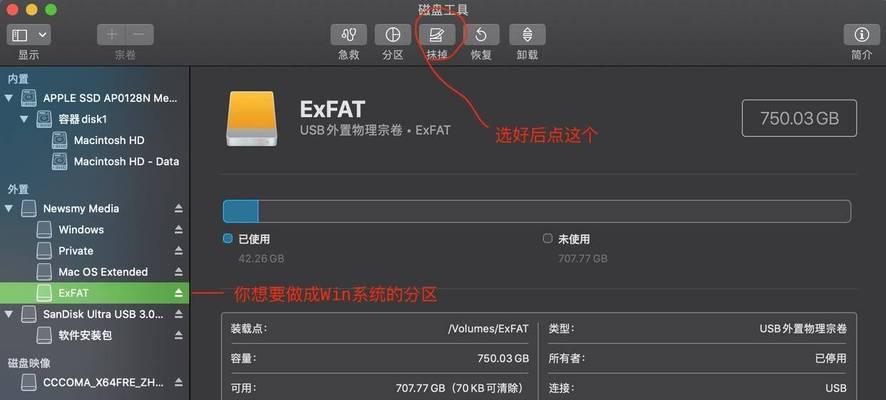Click the Restore (恢复) icon

(x=481, y=35)
